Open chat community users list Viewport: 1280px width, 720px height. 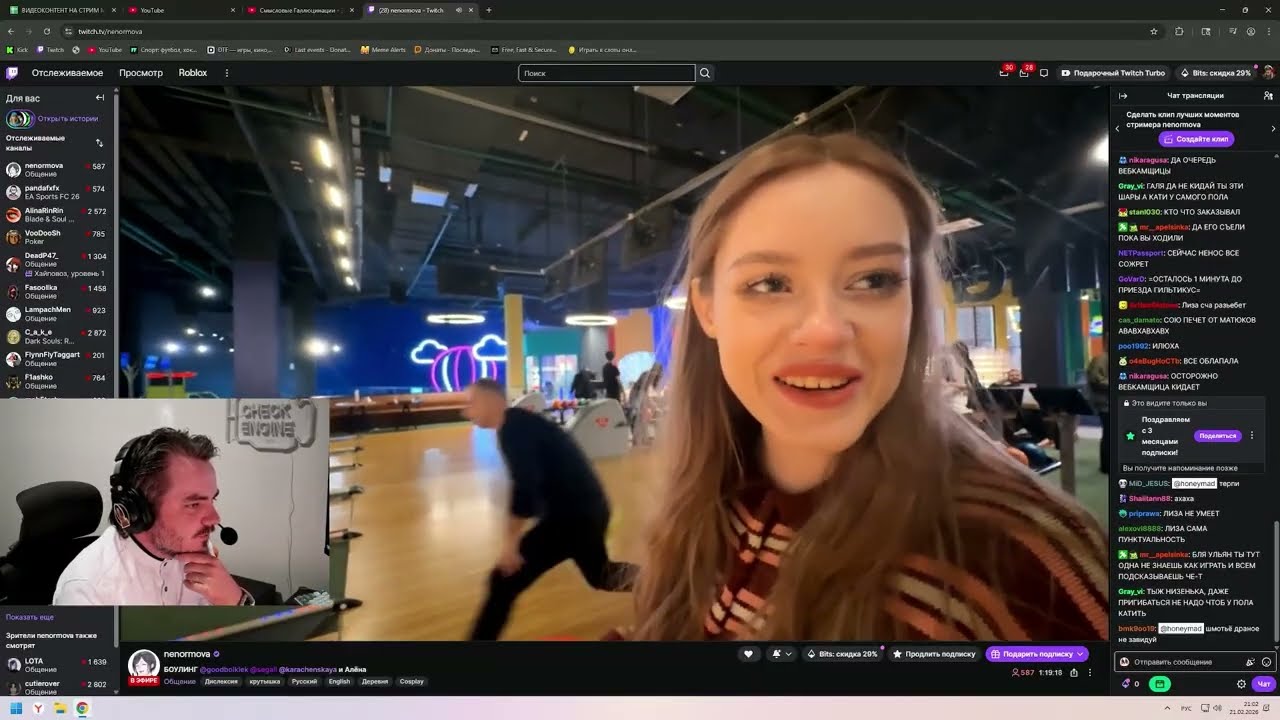pos(1268,96)
